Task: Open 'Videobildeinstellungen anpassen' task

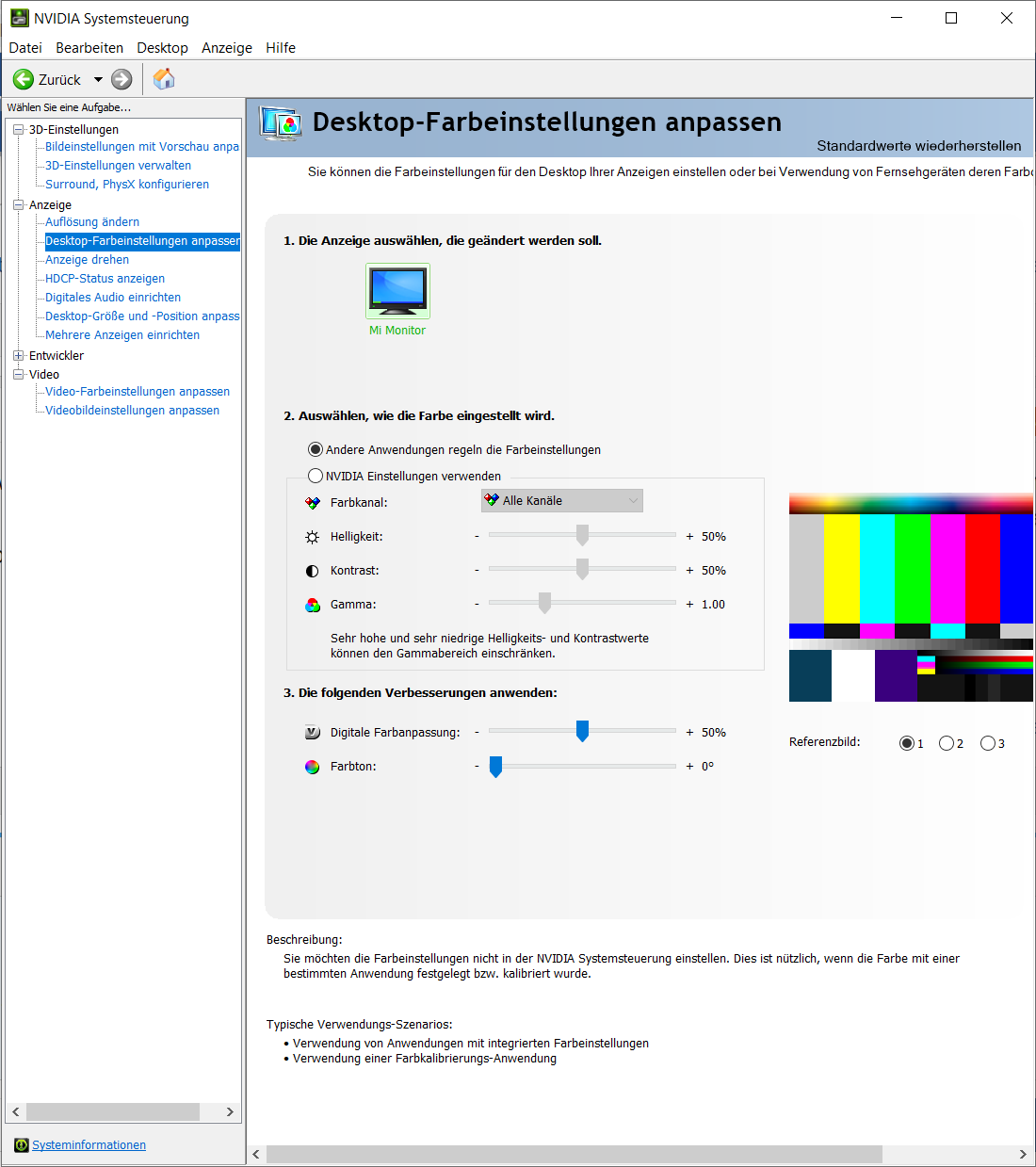Action: (133, 411)
